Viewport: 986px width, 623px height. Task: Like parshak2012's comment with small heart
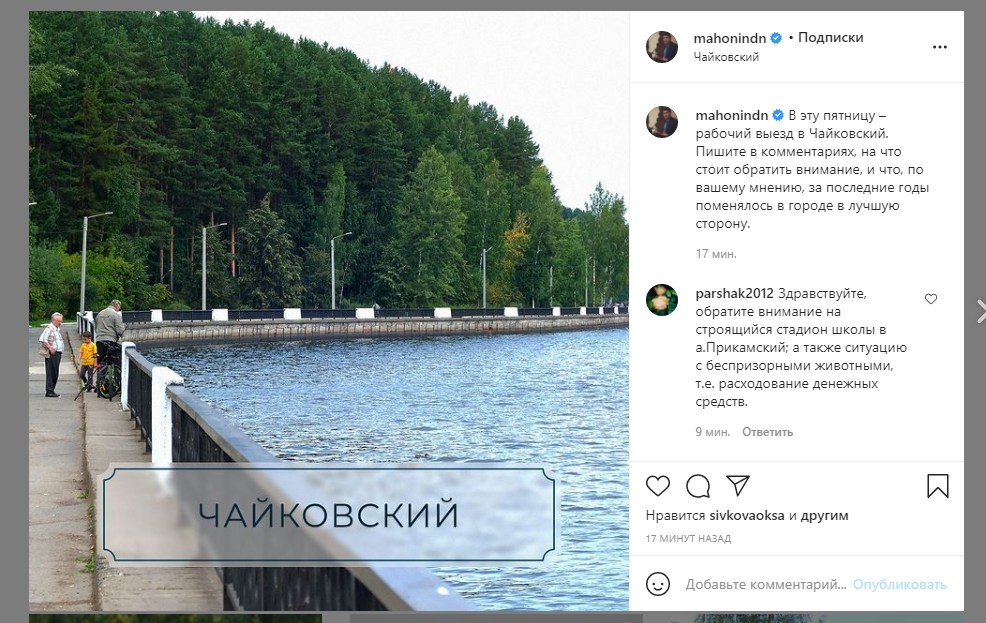(931, 299)
